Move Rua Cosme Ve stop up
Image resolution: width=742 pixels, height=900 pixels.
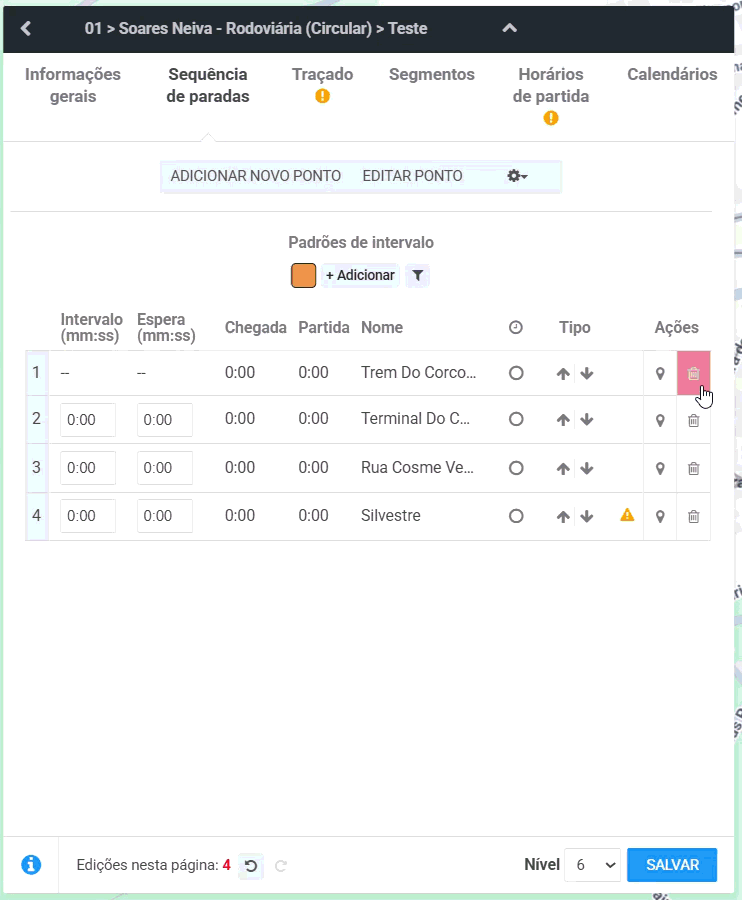(563, 468)
